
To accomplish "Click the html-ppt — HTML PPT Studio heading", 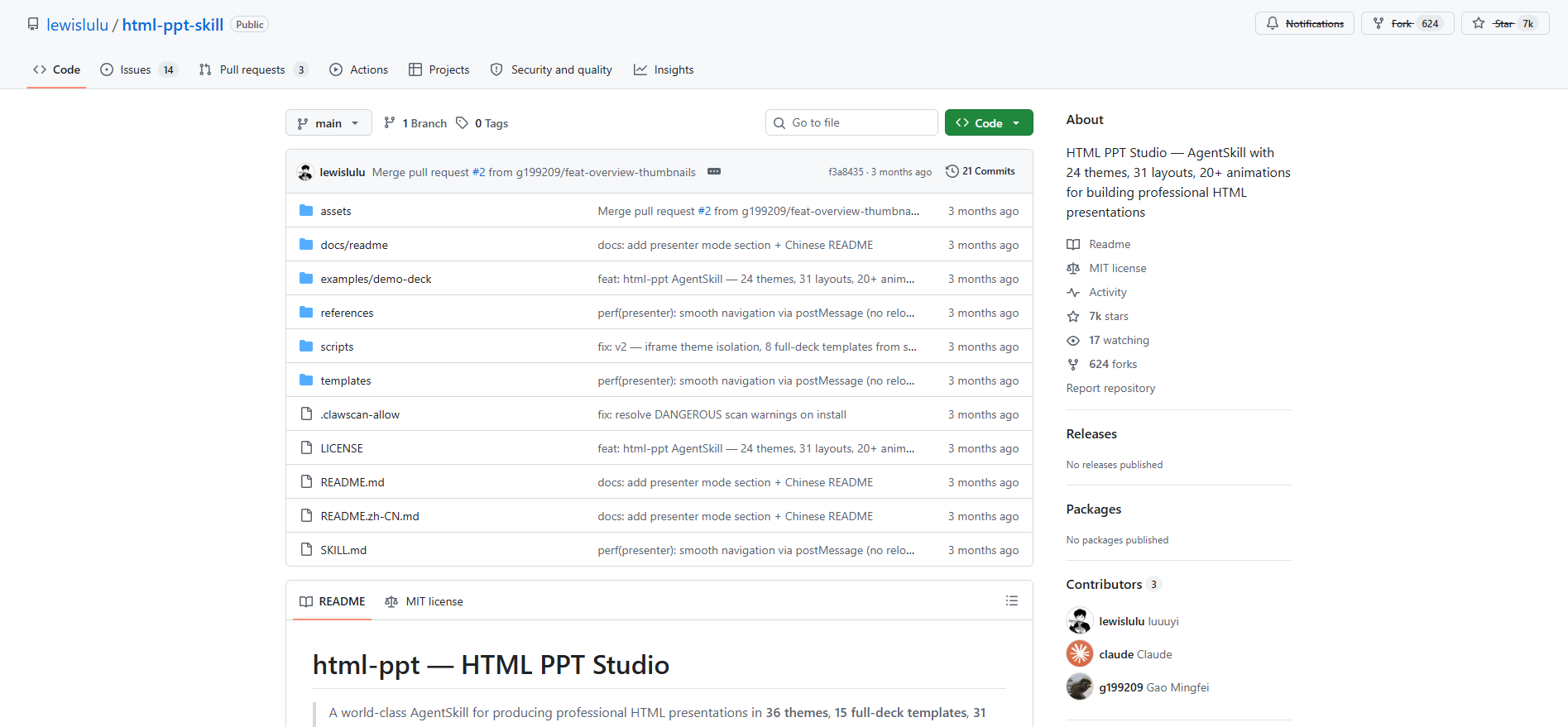I will coord(491,665).
